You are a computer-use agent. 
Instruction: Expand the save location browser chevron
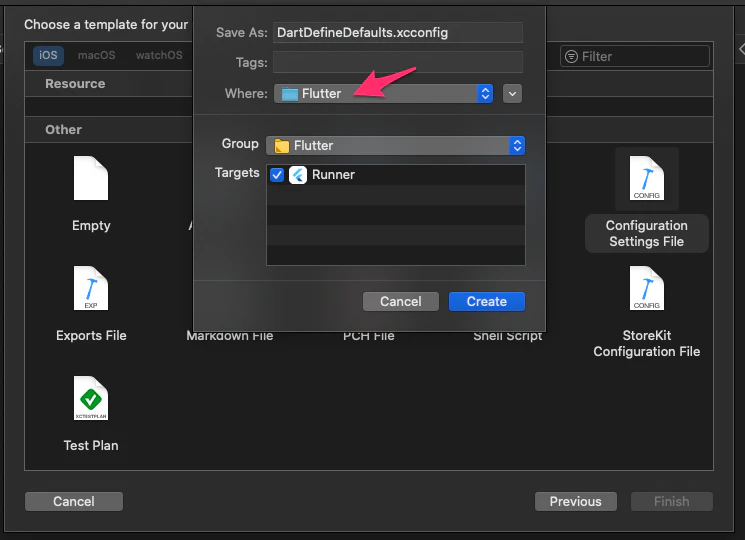[x=512, y=94]
